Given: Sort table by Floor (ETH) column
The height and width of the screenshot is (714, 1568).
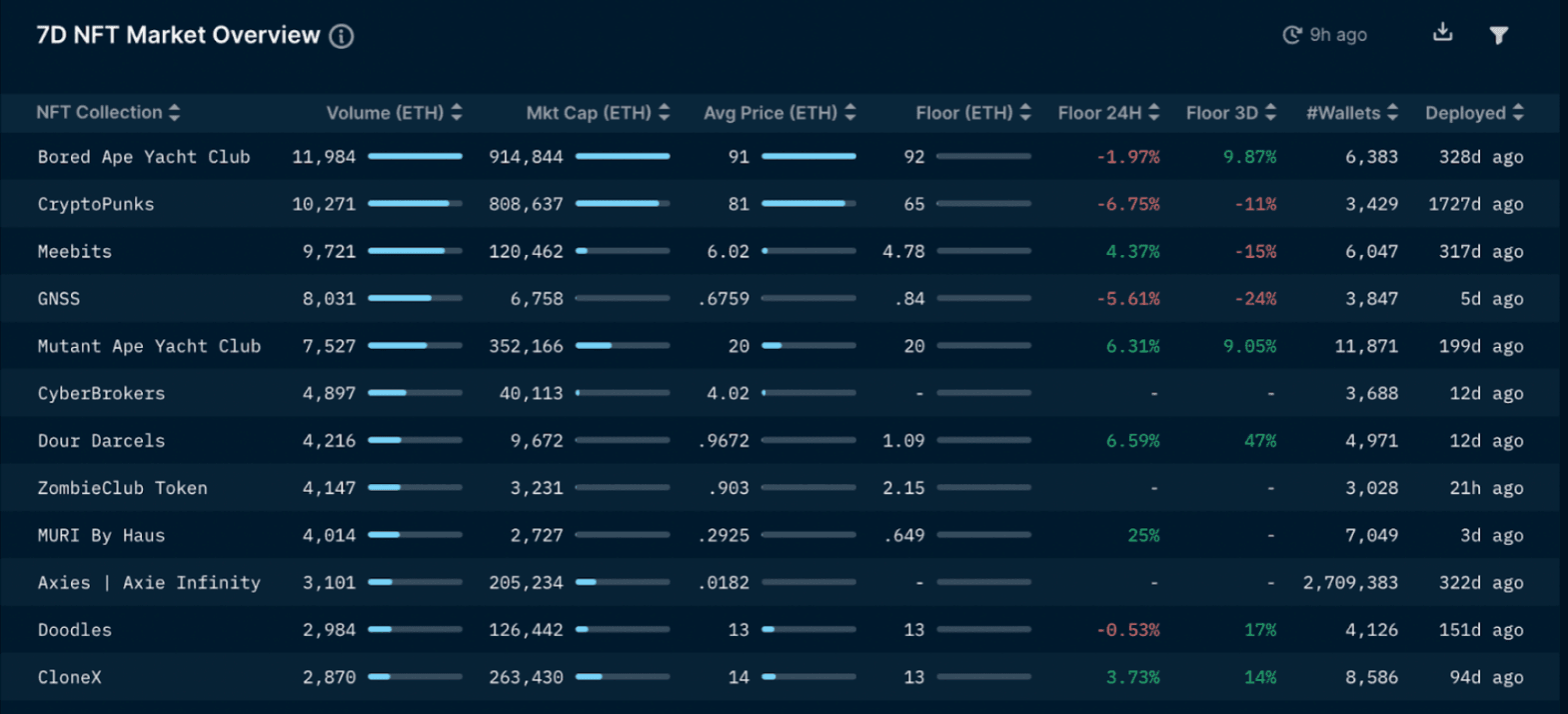Looking at the screenshot, I should pos(1025,113).
